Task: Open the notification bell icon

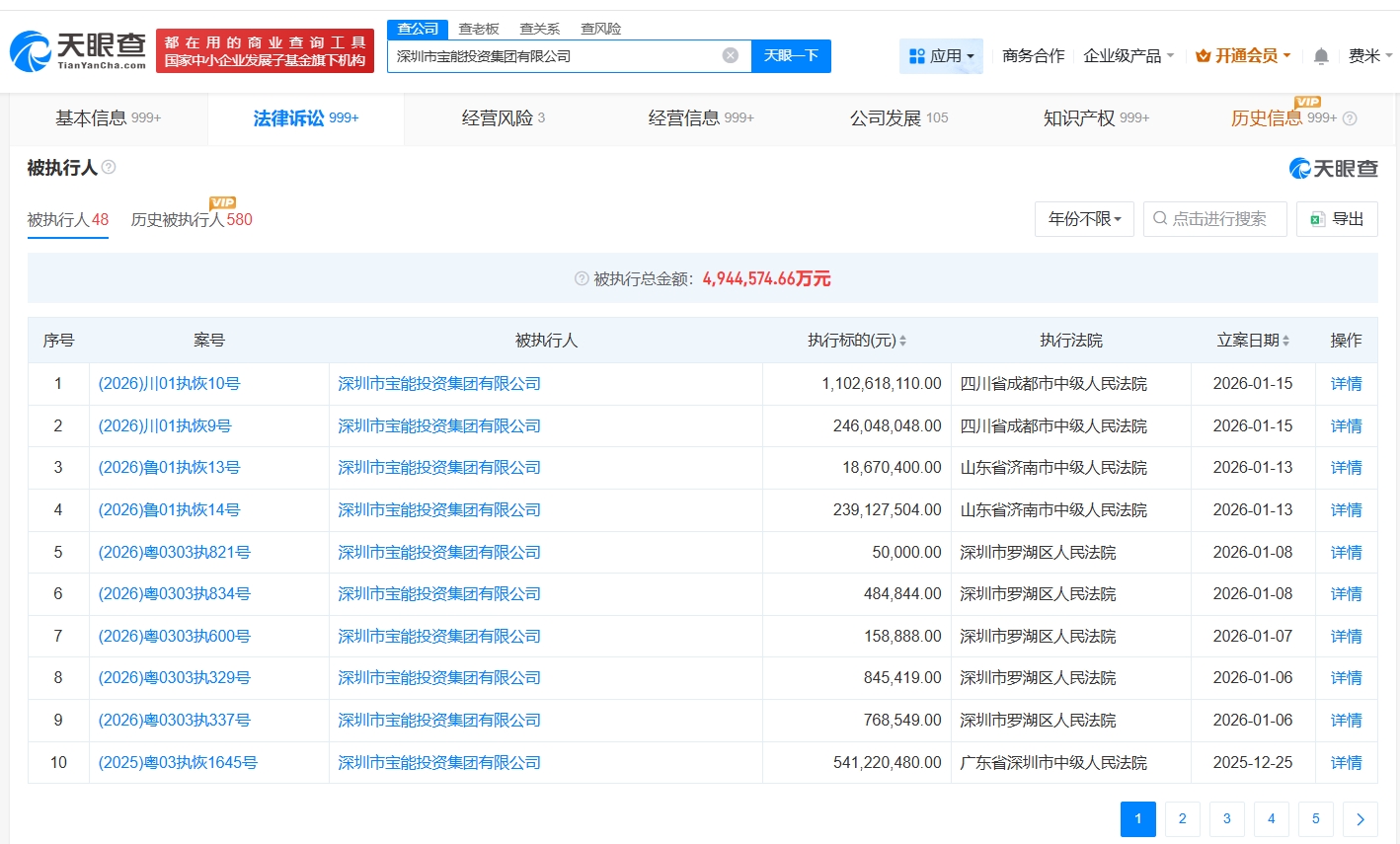Action: click(x=1321, y=56)
